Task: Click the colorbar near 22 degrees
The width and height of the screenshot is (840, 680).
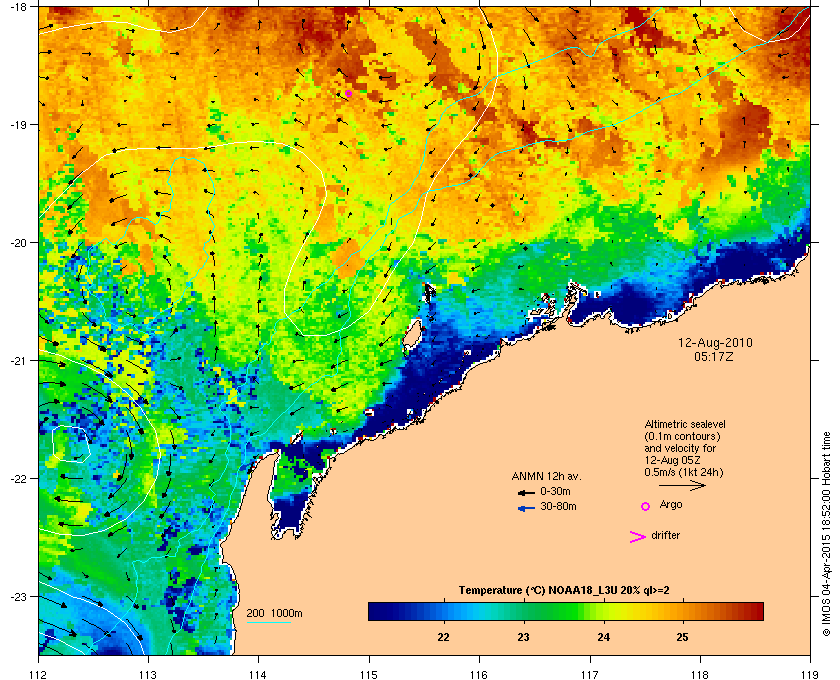Action: click(444, 611)
